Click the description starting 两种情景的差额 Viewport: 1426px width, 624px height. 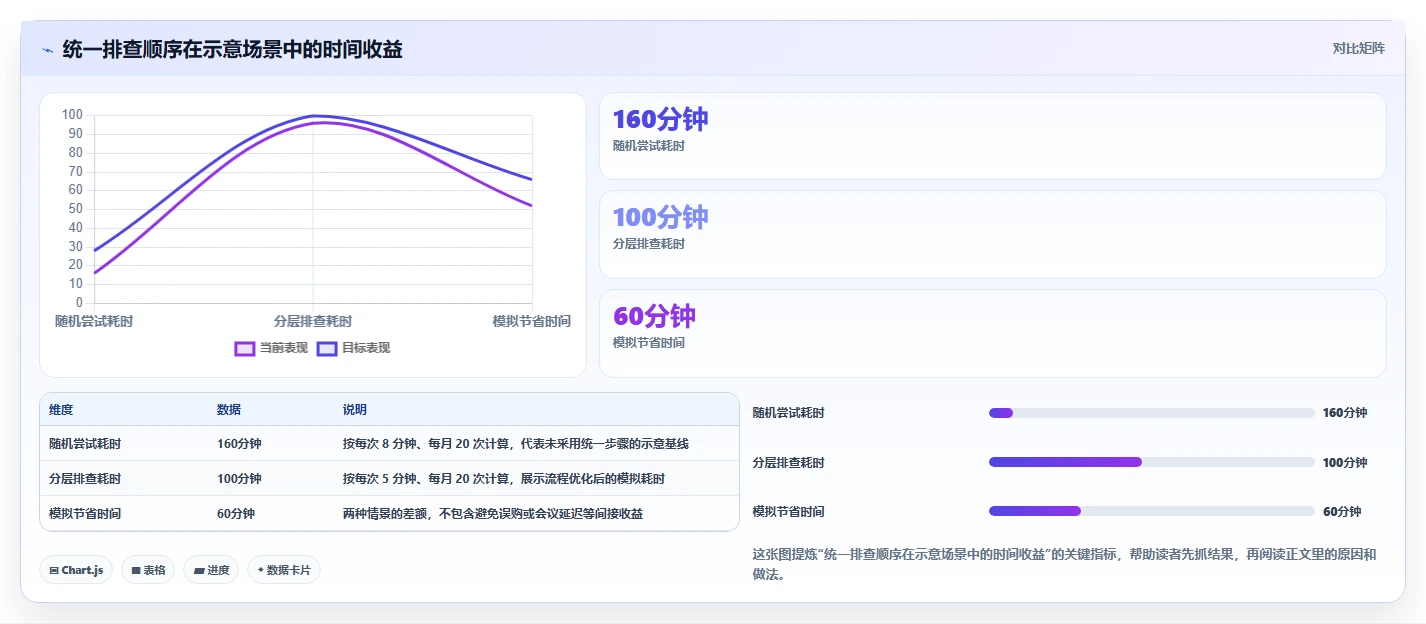(x=493, y=514)
